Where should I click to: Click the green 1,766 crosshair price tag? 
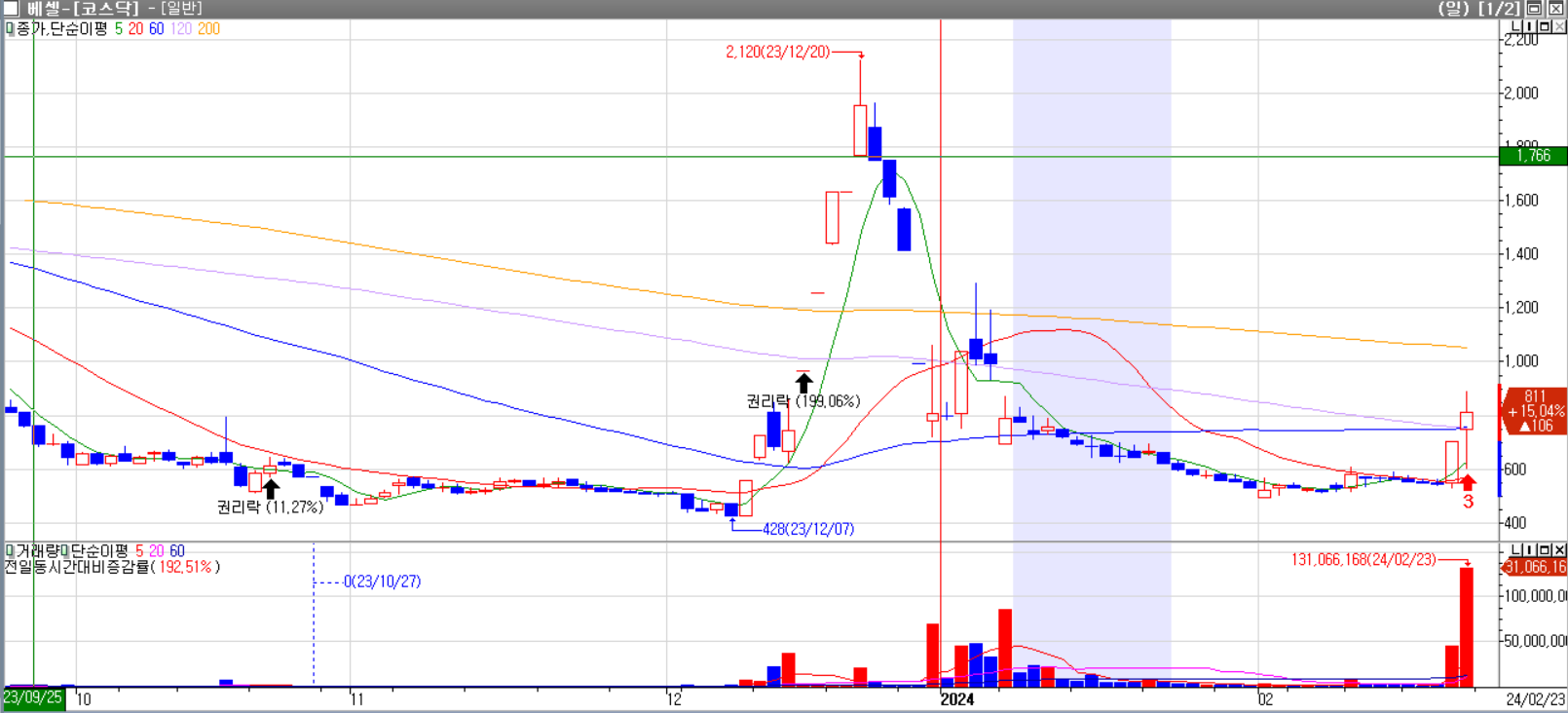1533,156
